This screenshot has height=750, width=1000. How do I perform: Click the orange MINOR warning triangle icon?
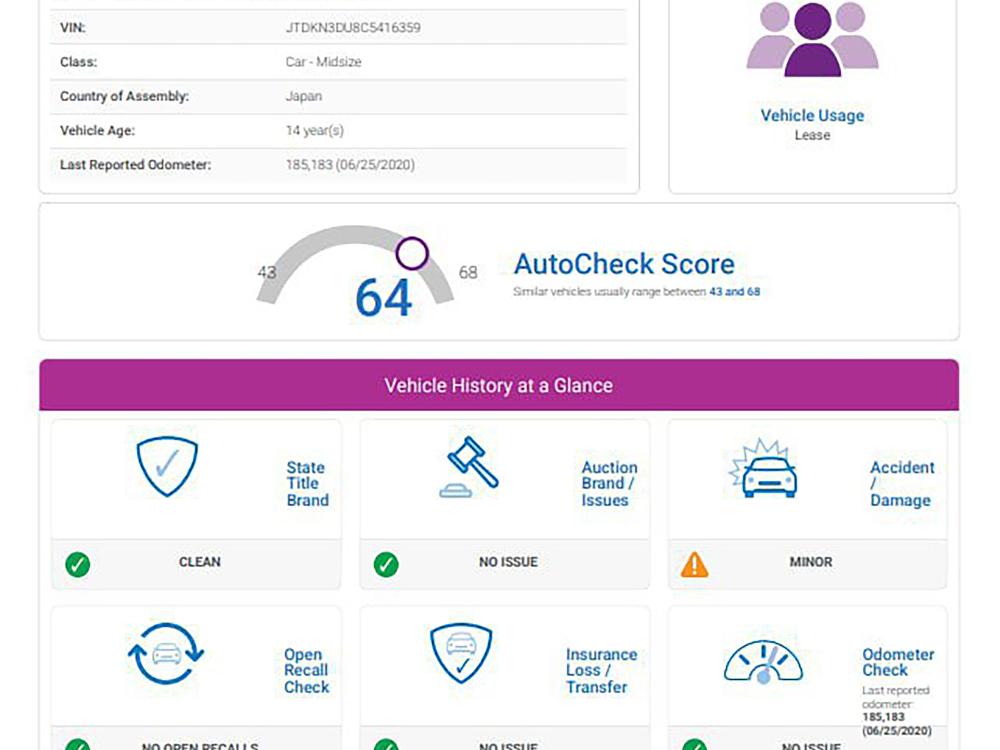(x=694, y=565)
